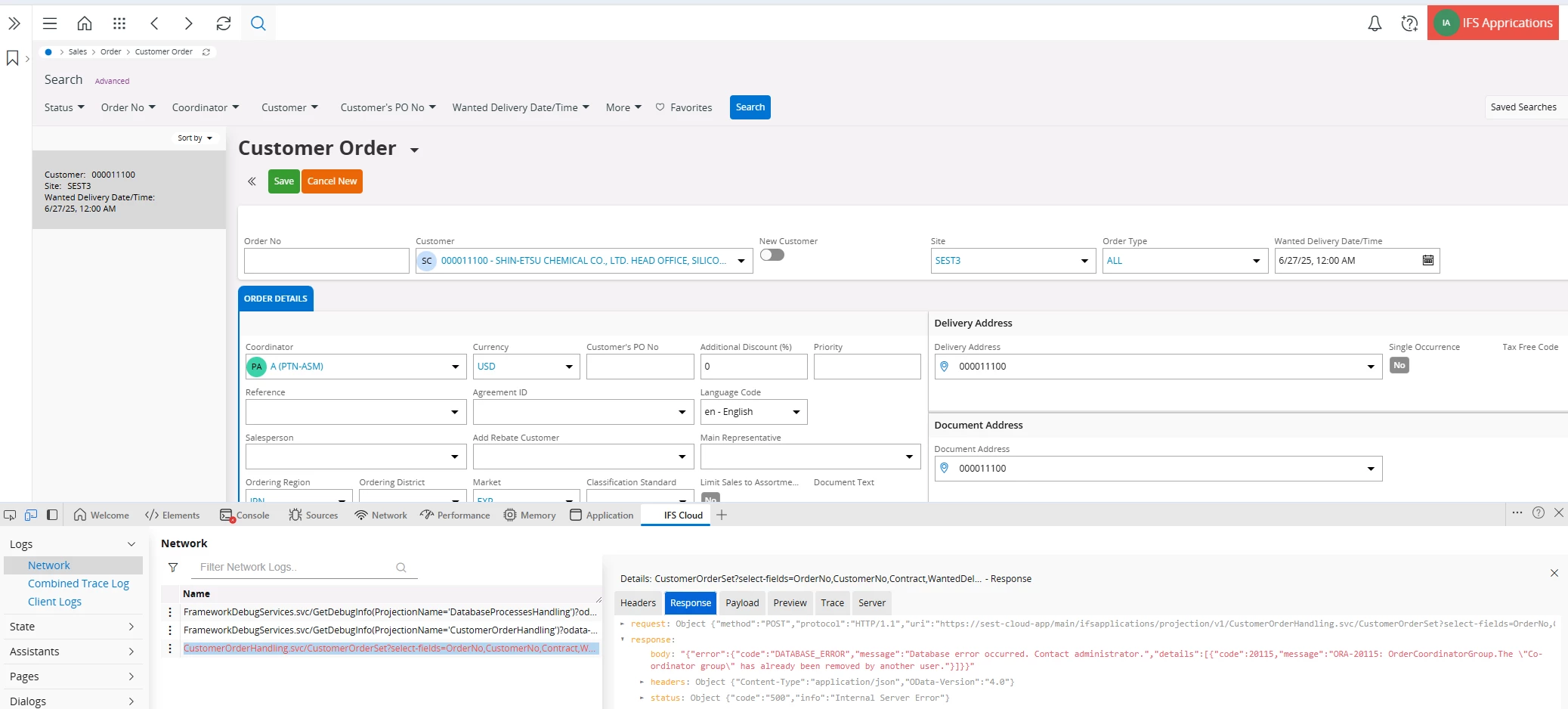Navigate forward with the right arrow
The image size is (1568, 709).
pyautogui.click(x=189, y=23)
